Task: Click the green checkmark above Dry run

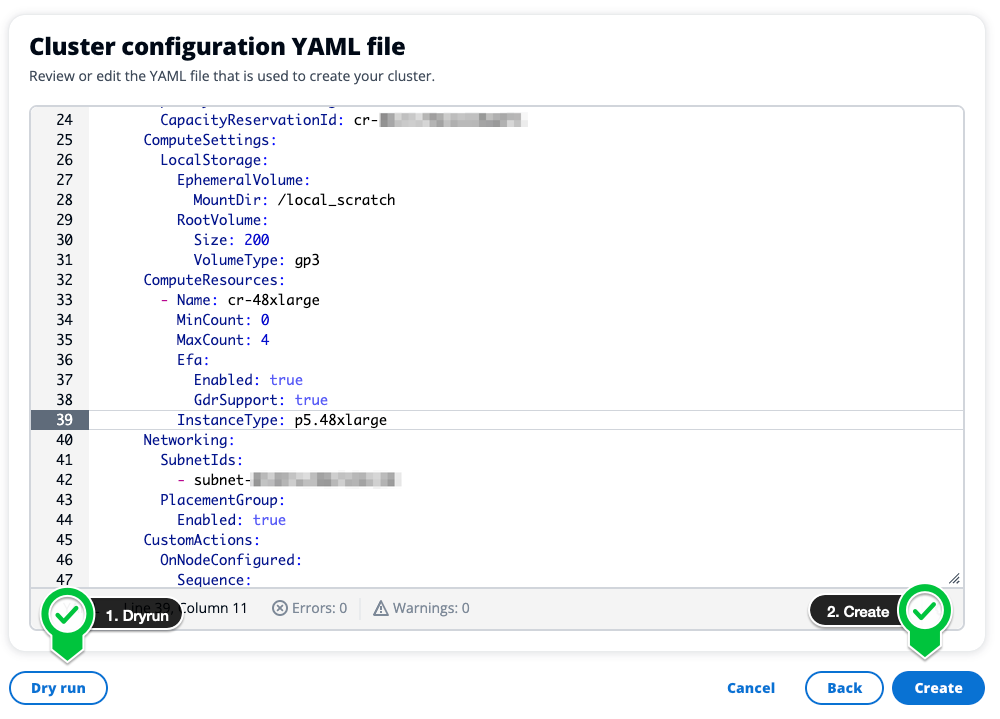Action: click(65, 615)
